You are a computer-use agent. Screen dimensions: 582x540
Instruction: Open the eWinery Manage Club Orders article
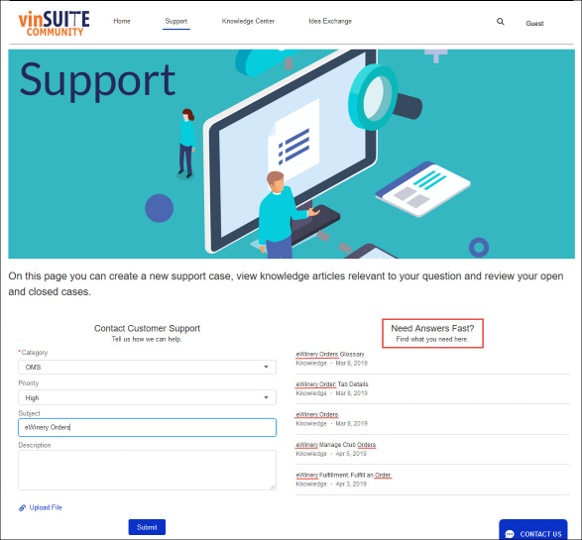click(336, 445)
